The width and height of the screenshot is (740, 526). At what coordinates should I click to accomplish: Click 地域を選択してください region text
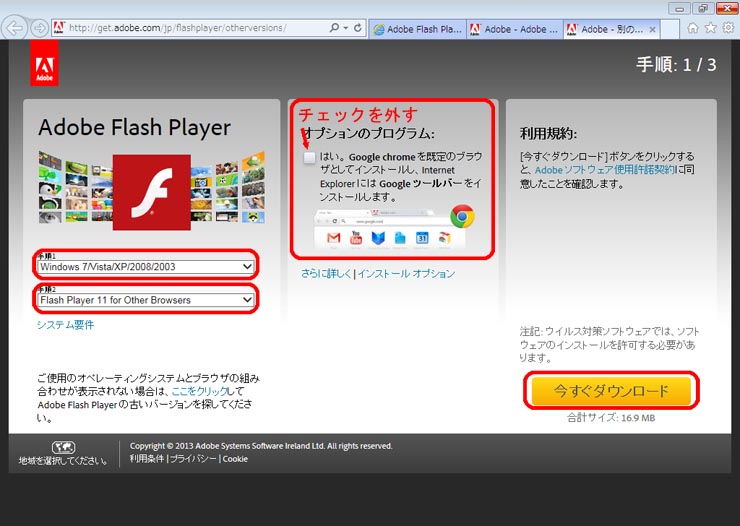click(63, 461)
